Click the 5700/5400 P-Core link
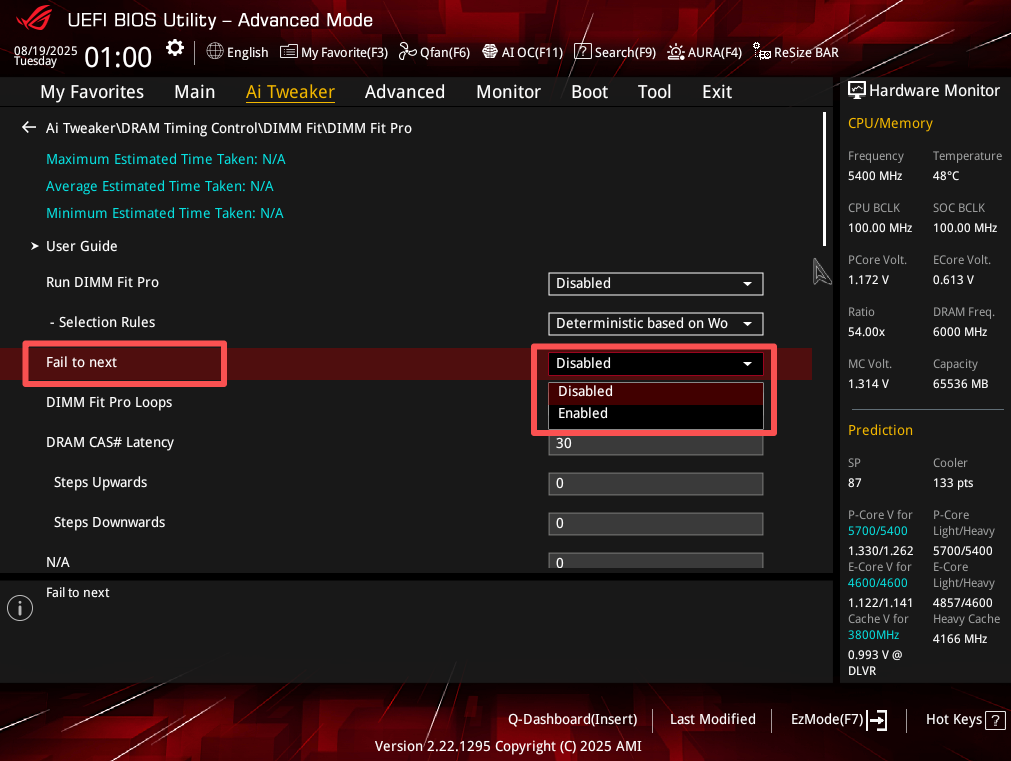 [878, 531]
